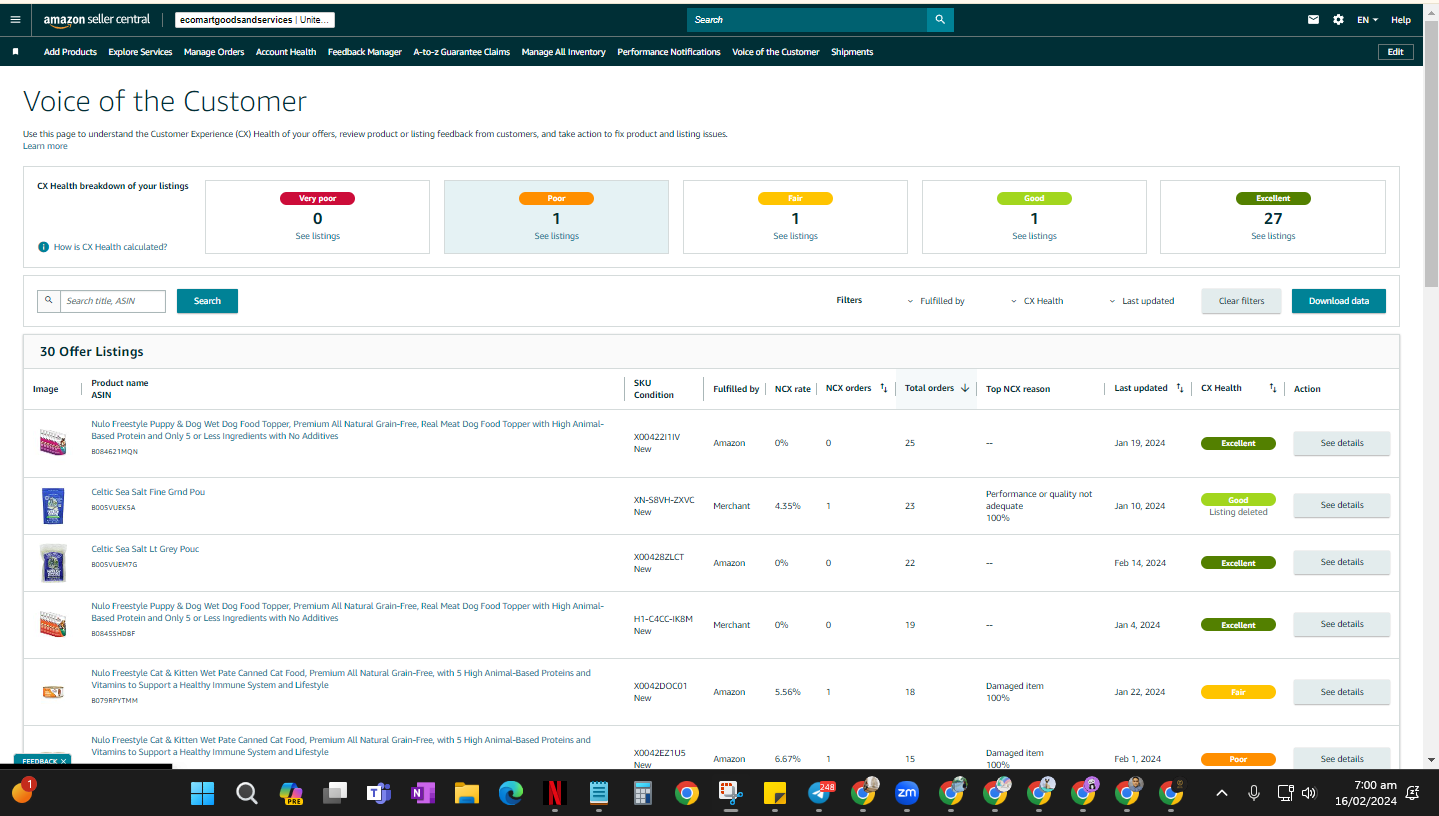
Task: Open Task View on the taskbar
Action: 334,793
